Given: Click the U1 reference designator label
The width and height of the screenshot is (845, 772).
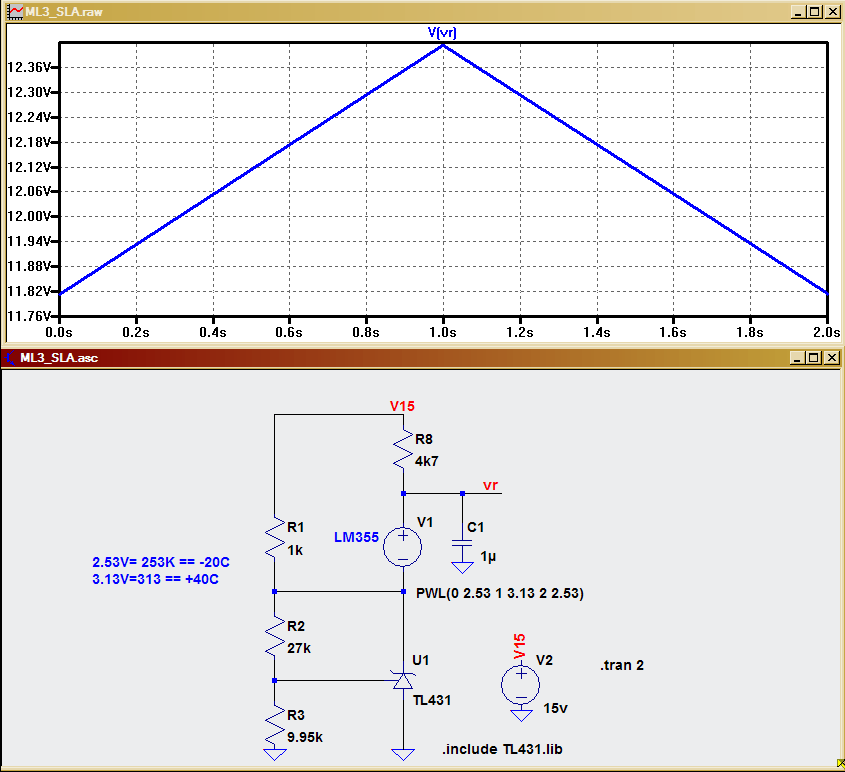Looking at the screenshot, I should coord(420,660).
